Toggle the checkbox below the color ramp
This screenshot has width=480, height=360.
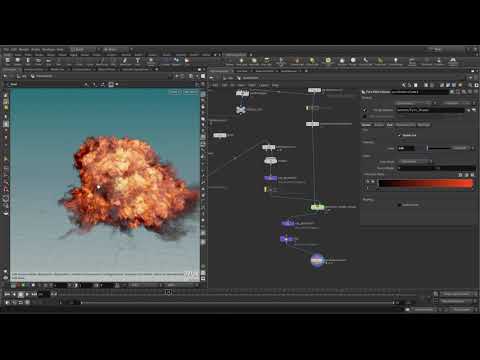point(400,205)
